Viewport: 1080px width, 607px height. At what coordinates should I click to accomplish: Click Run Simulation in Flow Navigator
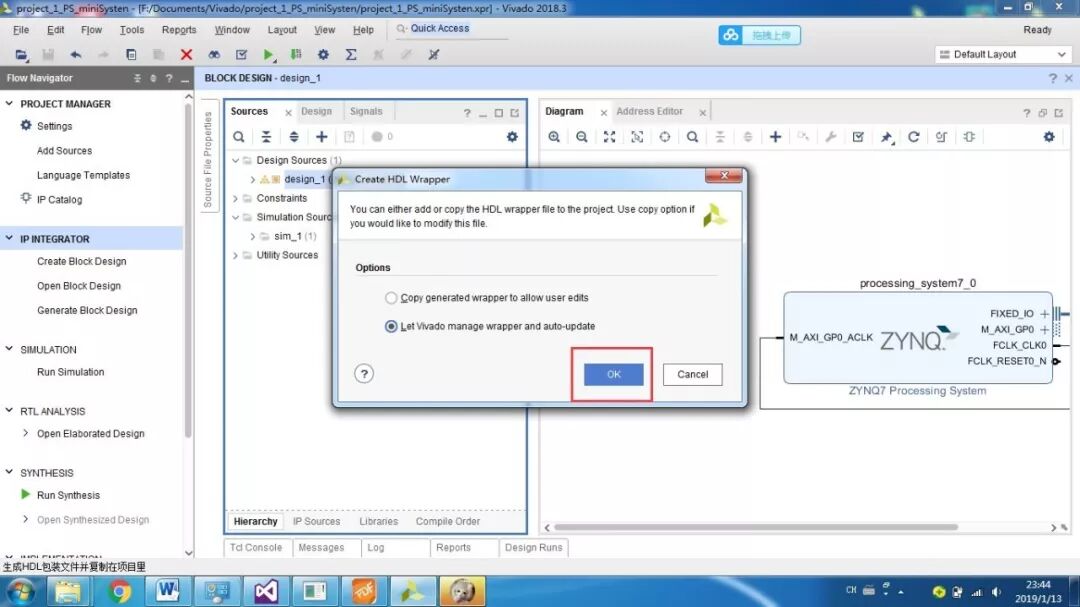tap(70, 371)
